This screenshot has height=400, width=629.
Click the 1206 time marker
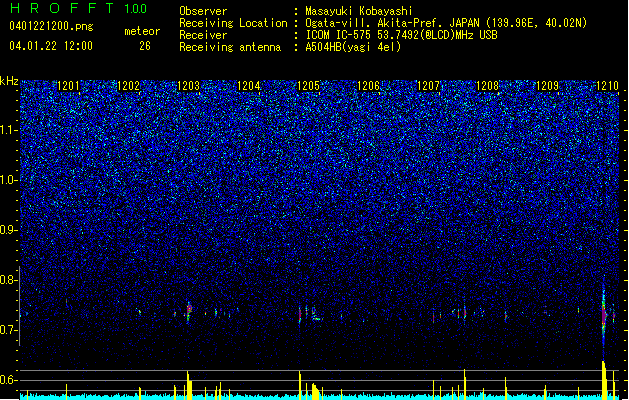[368, 86]
